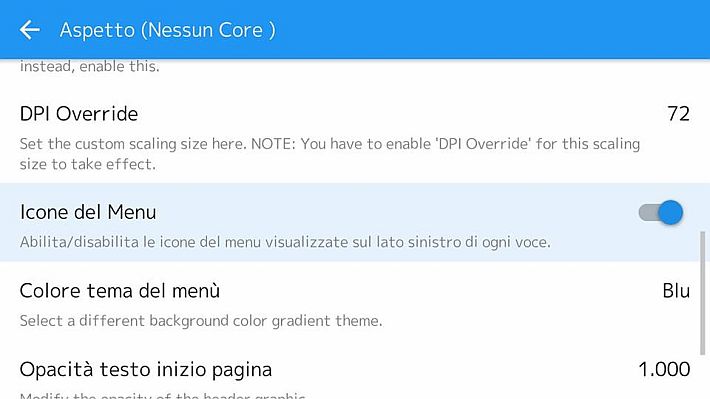
Task: Click the 'instead, enable this.' text
Action: [x=90, y=67]
